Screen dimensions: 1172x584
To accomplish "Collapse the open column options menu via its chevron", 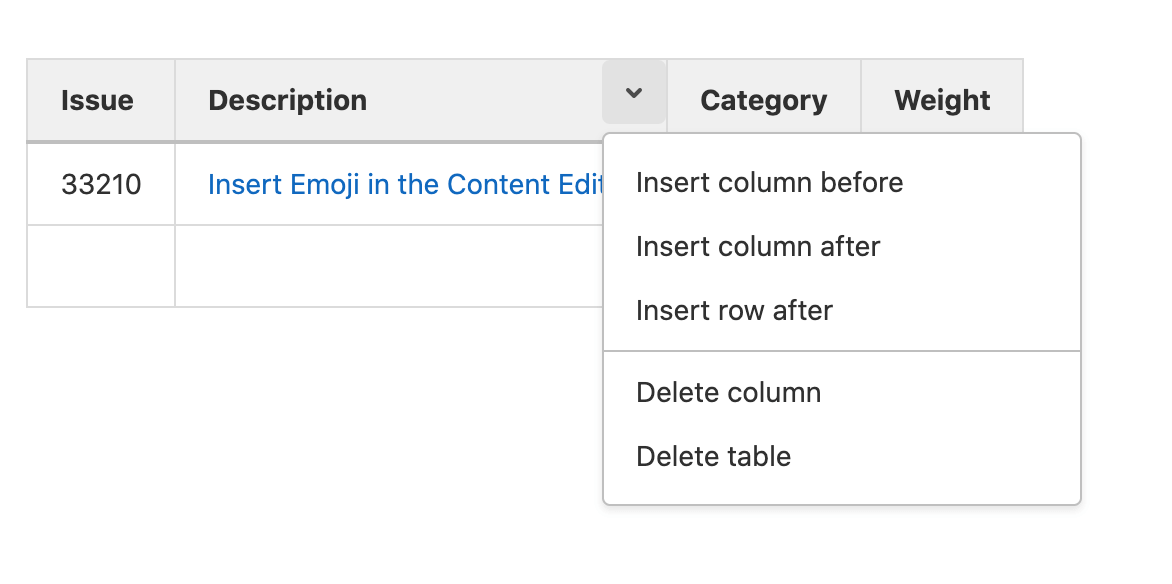I will [x=634, y=93].
